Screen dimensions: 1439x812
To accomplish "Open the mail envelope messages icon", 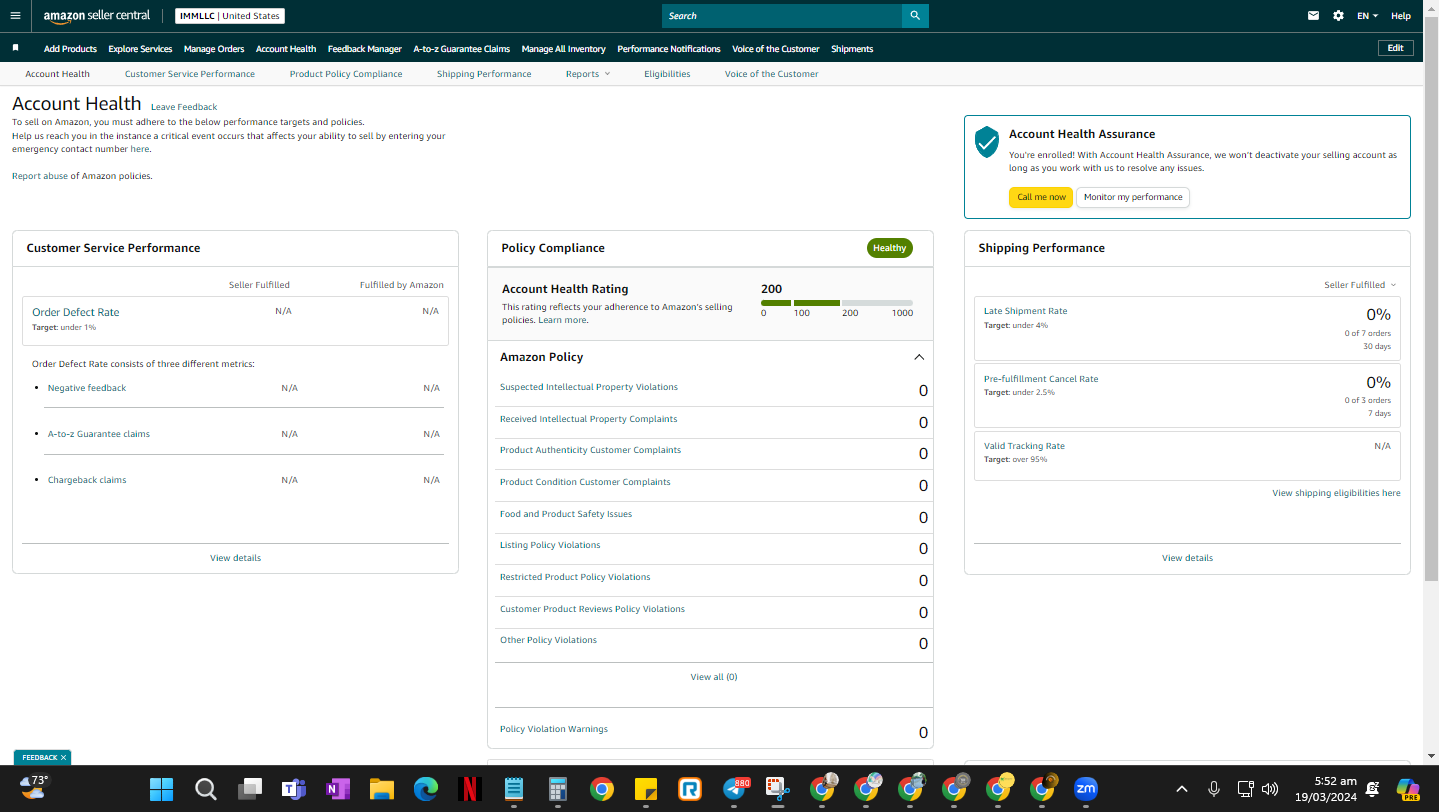I will (1314, 16).
